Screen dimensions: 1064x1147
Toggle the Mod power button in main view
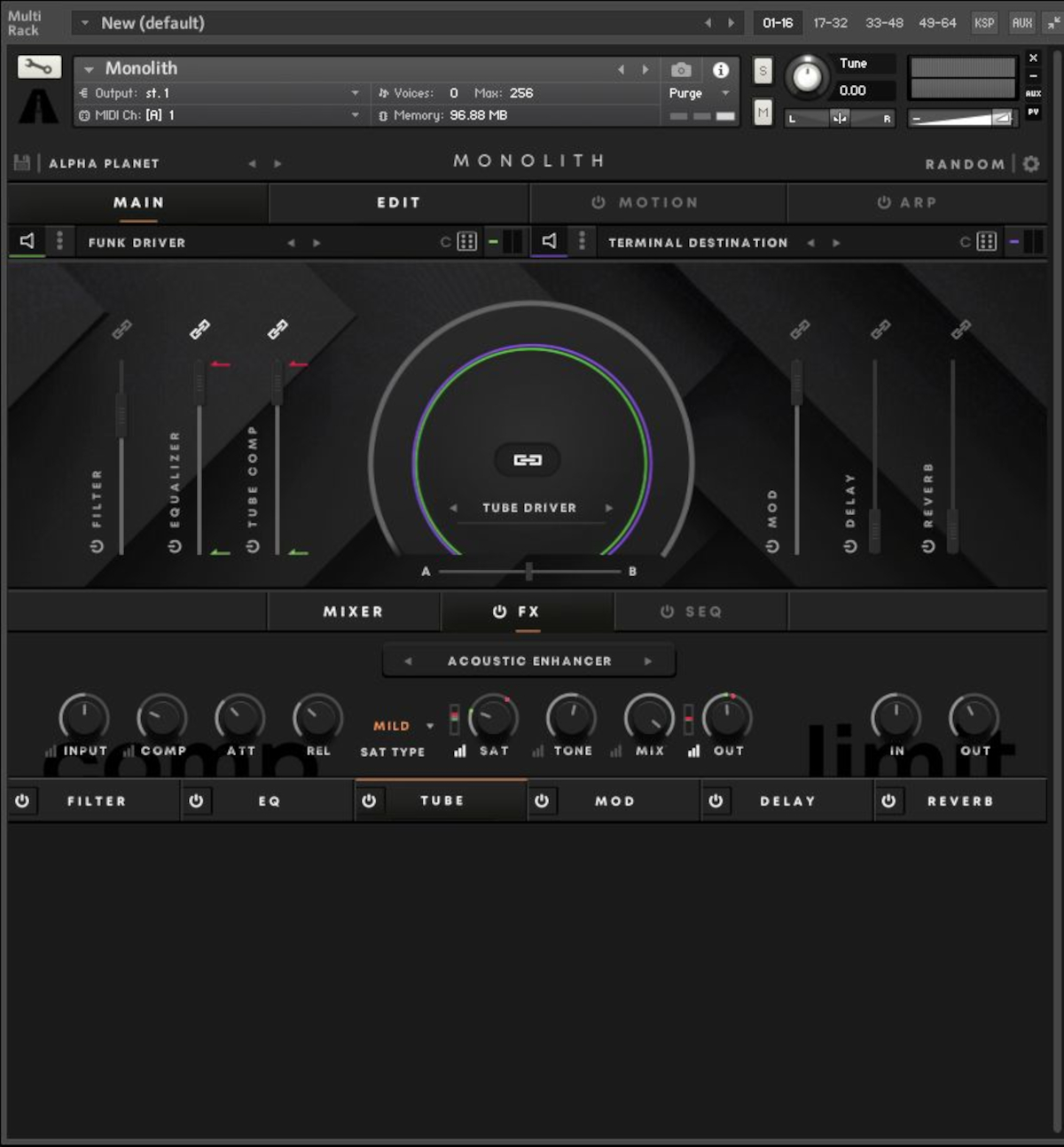772,546
